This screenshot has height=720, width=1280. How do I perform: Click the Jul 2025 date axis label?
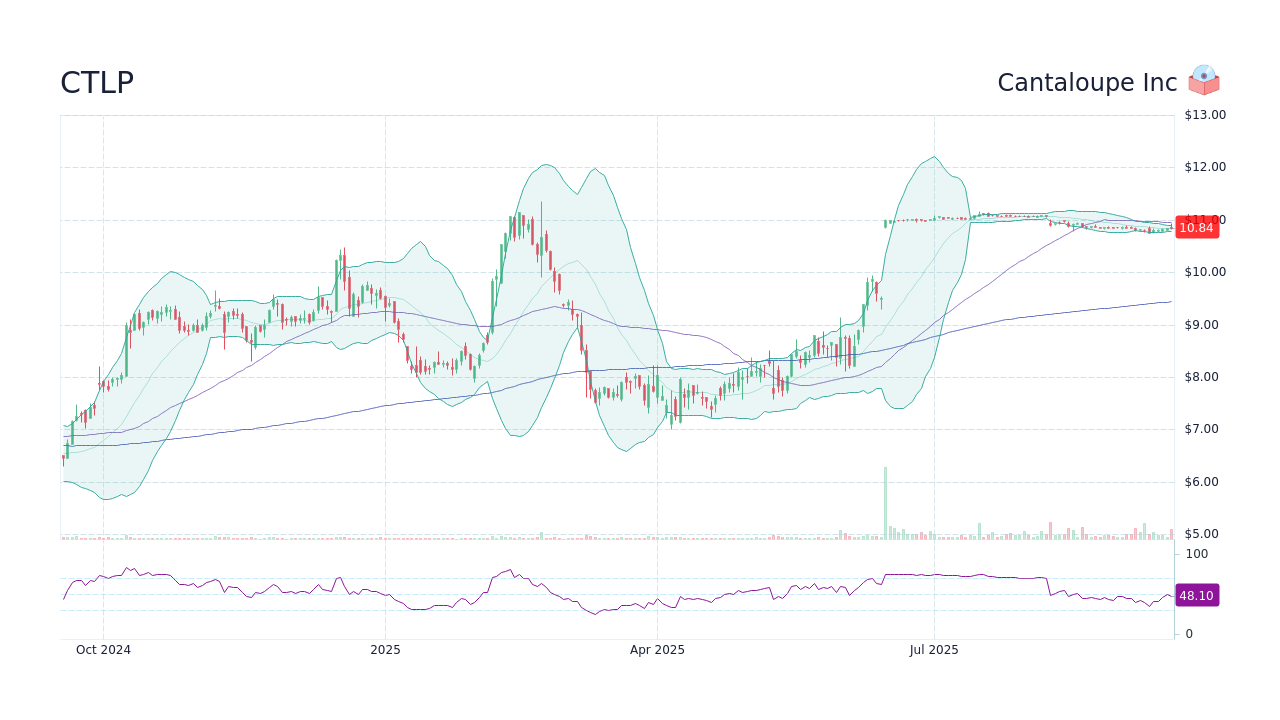click(x=934, y=650)
